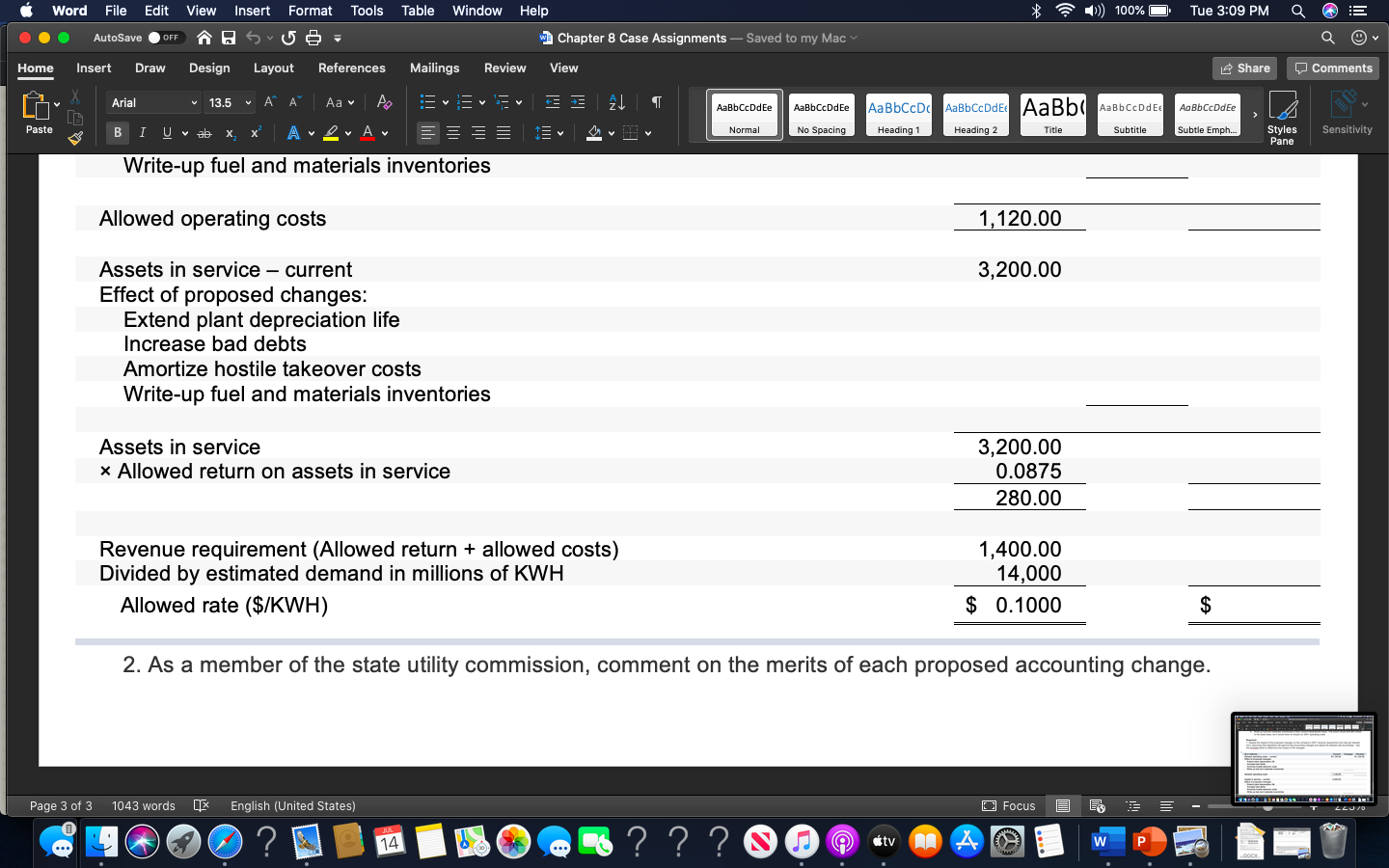Open Finder from the Dock

point(101,842)
